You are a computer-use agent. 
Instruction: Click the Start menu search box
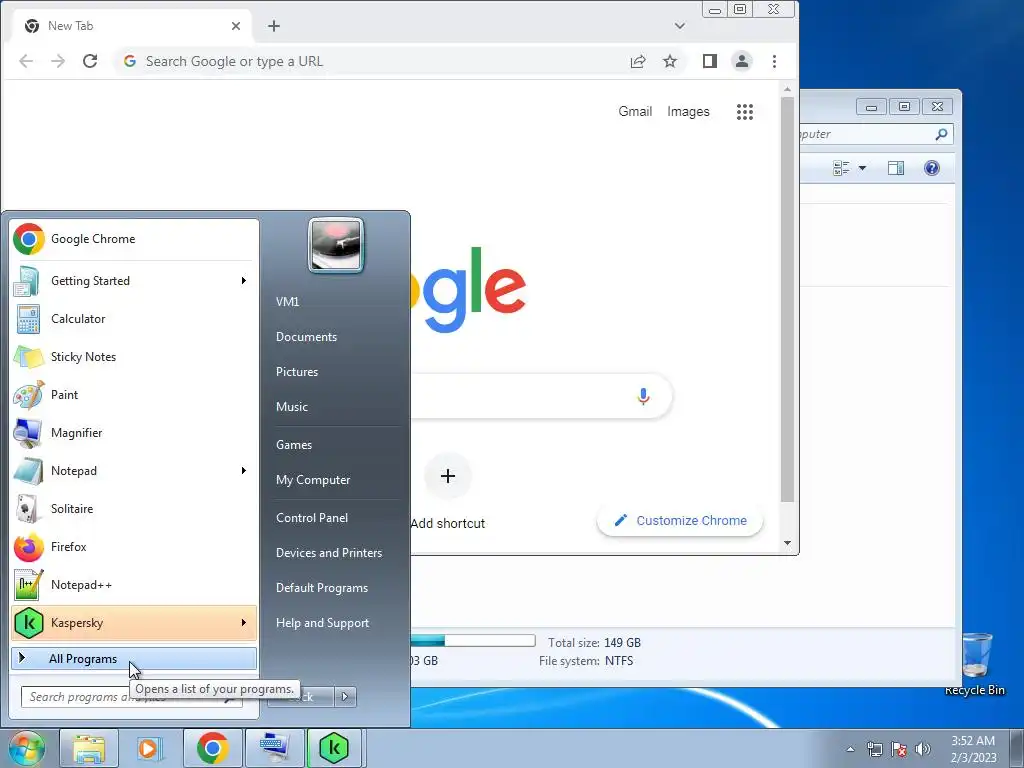pyautogui.click(x=131, y=697)
